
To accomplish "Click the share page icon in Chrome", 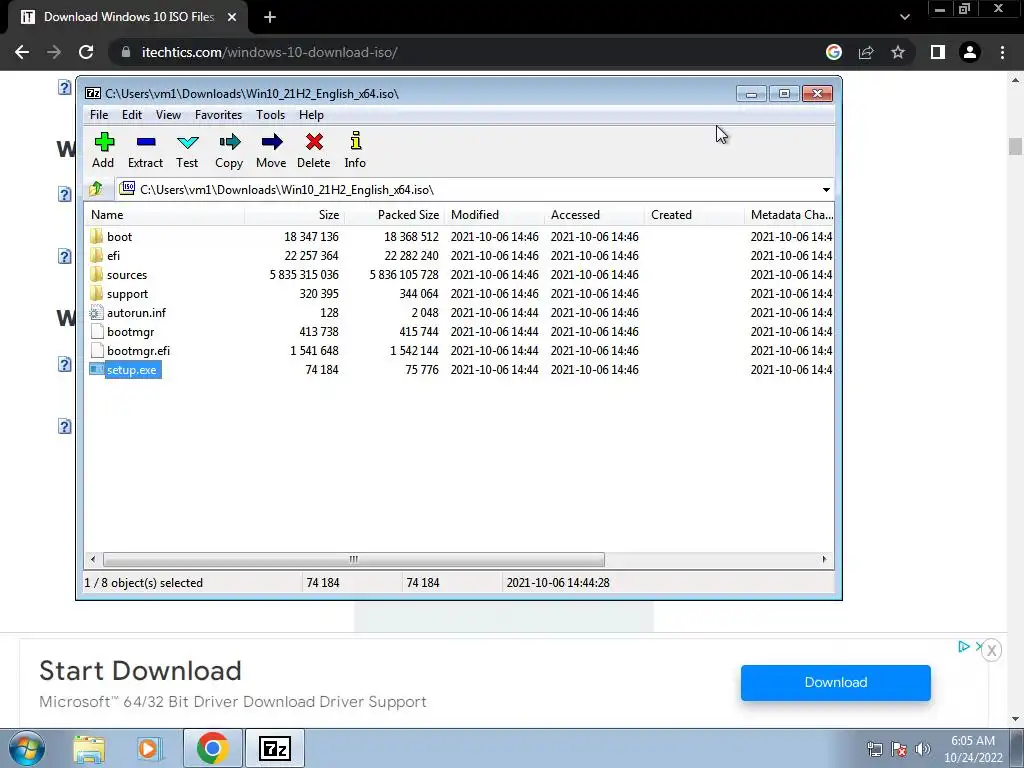I will pos(866,52).
